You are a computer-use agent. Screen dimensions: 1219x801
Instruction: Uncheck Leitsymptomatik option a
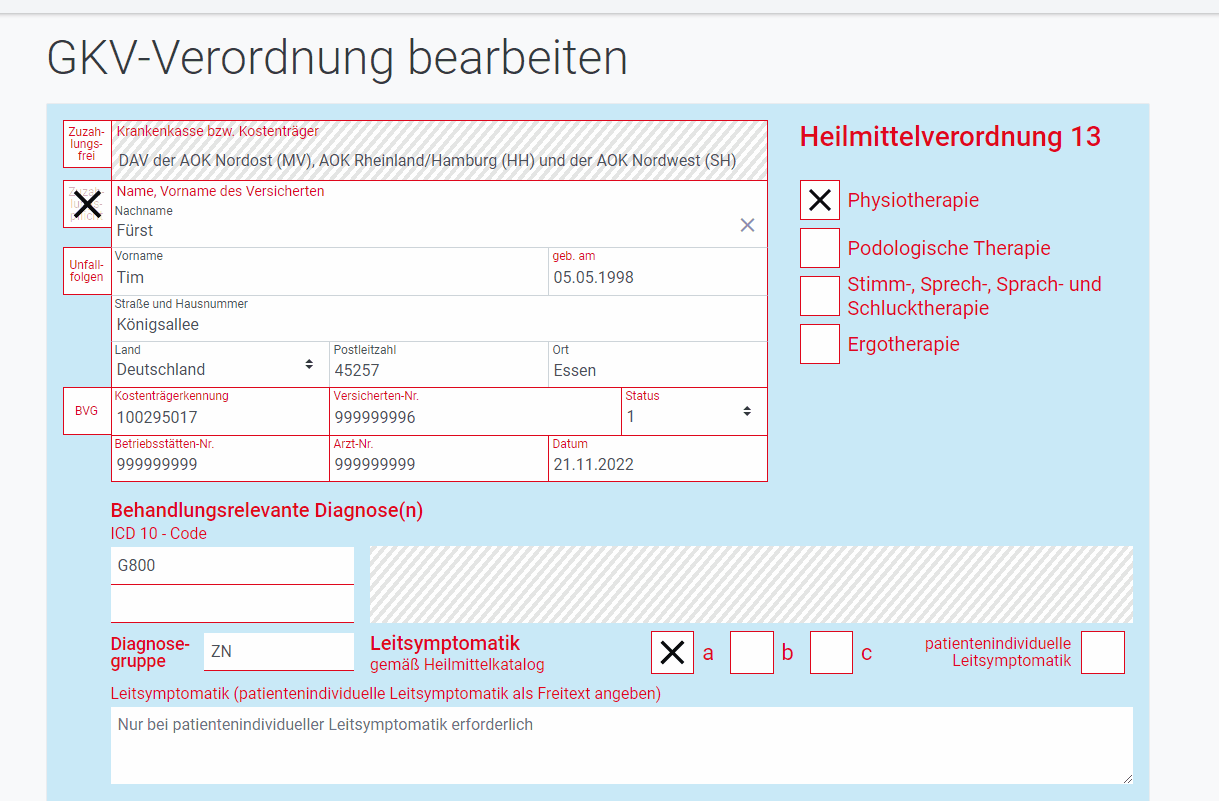(672, 653)
